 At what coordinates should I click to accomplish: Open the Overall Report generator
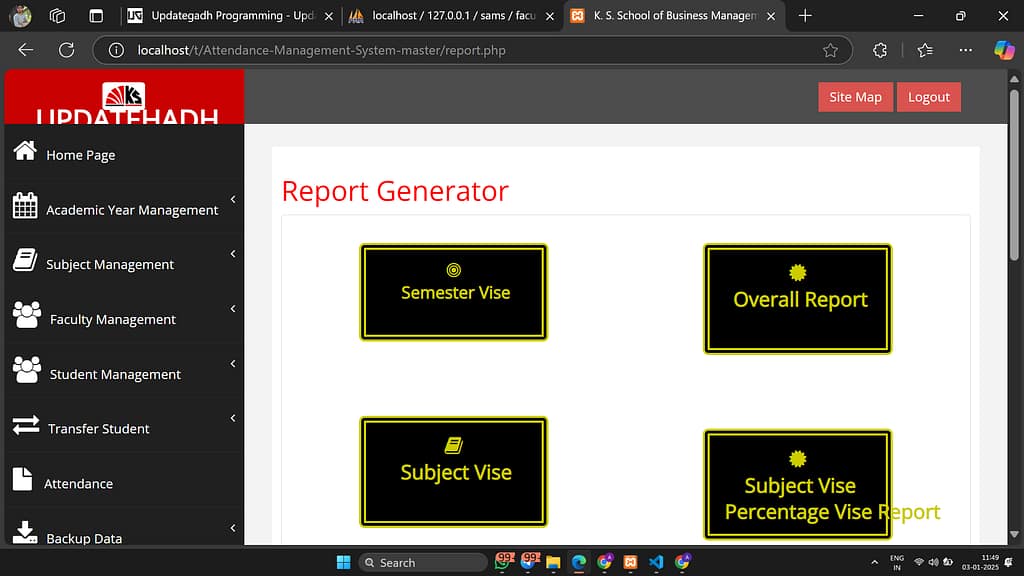pyautogui.click(x=797, y=299)
